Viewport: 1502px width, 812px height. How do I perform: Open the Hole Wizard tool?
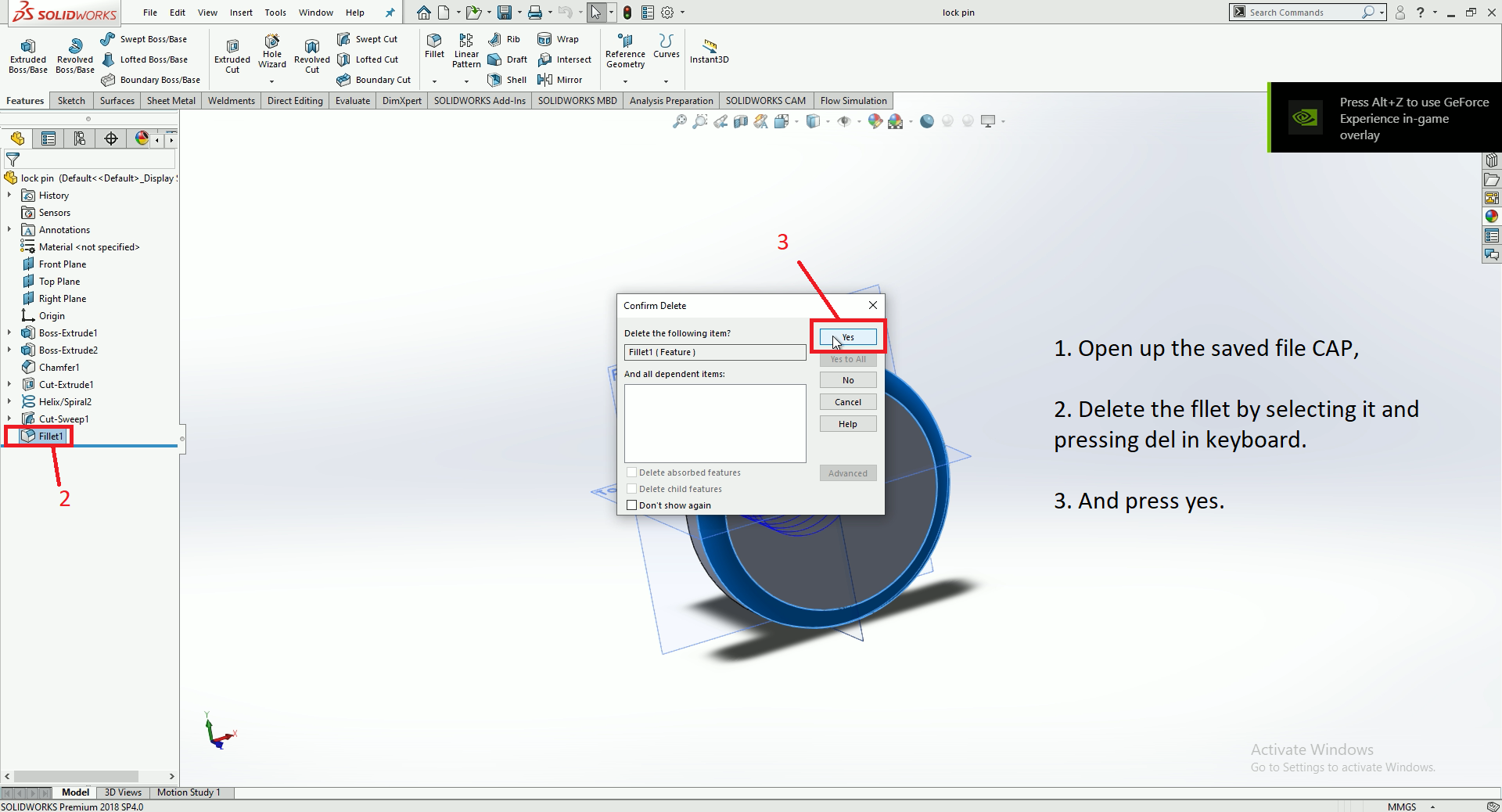coord(272,52)
